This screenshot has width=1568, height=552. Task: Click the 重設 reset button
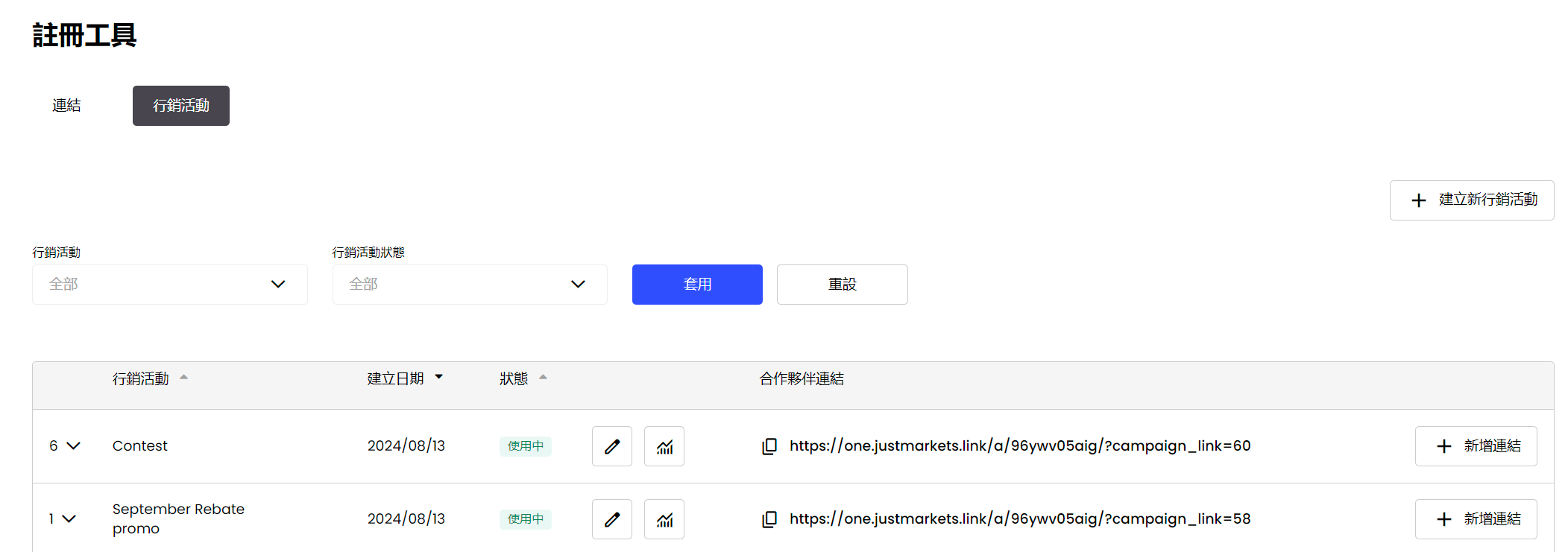click(x=843, y=285)
